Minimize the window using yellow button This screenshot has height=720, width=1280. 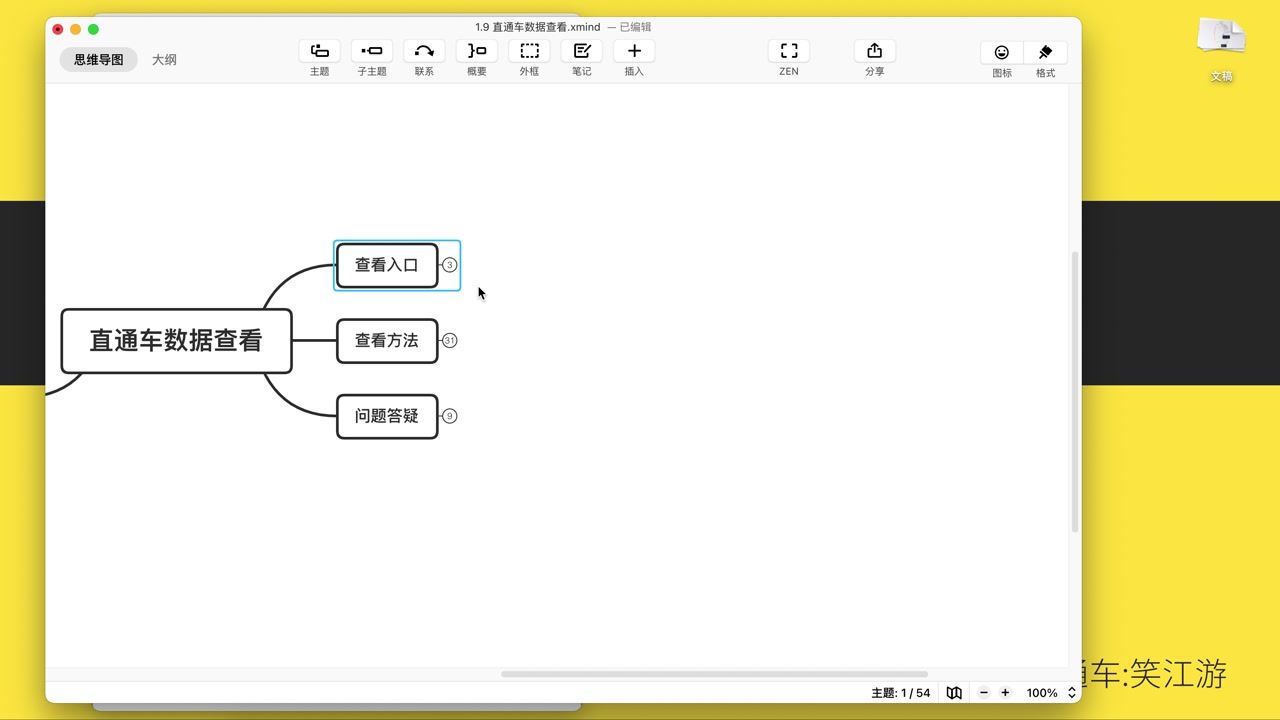coord(76,29)
